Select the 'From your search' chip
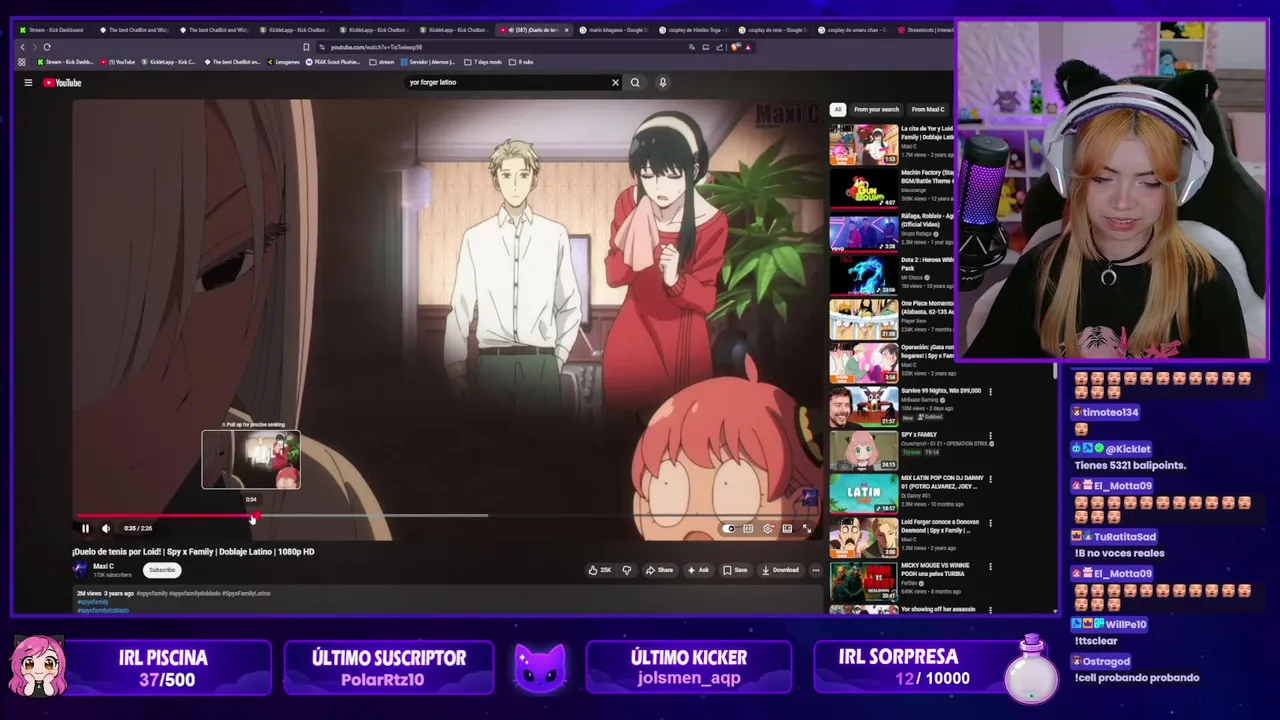 coord(877,109)
